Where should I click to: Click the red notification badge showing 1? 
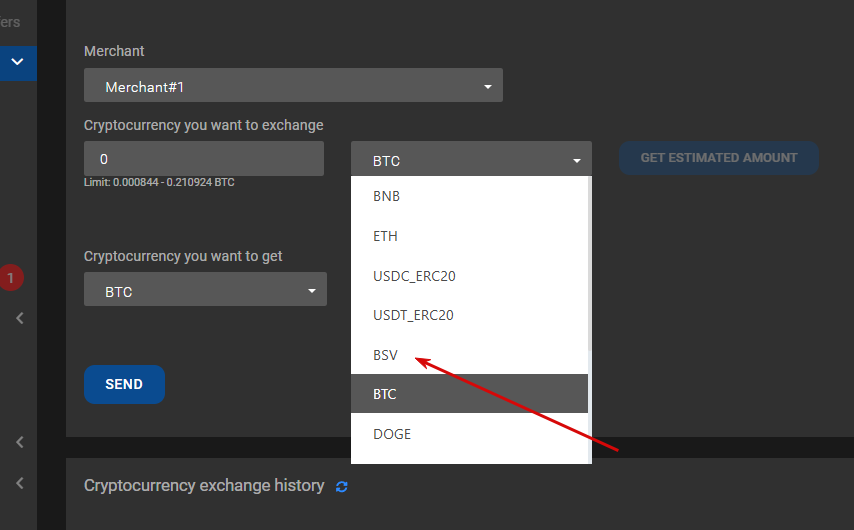[10, 278]
